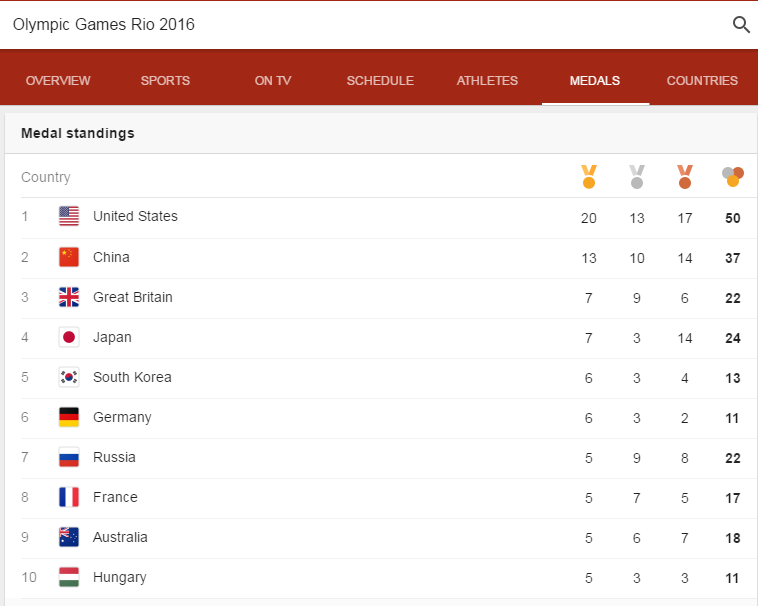
Task: Click the total medals column icon
Action: pyautogui.click(x=733, y=177)
